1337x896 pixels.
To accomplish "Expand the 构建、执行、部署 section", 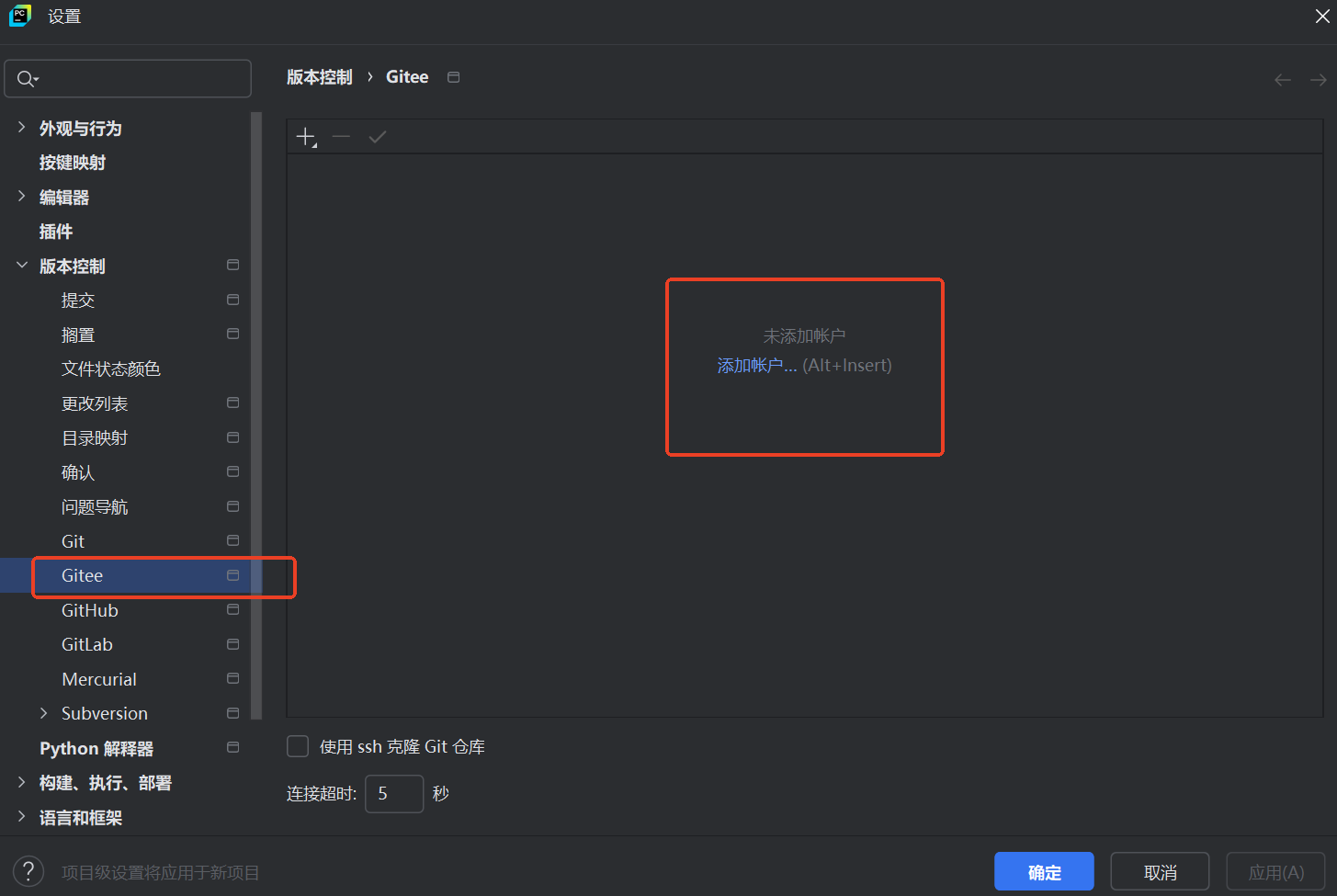I will pos(21,782).
